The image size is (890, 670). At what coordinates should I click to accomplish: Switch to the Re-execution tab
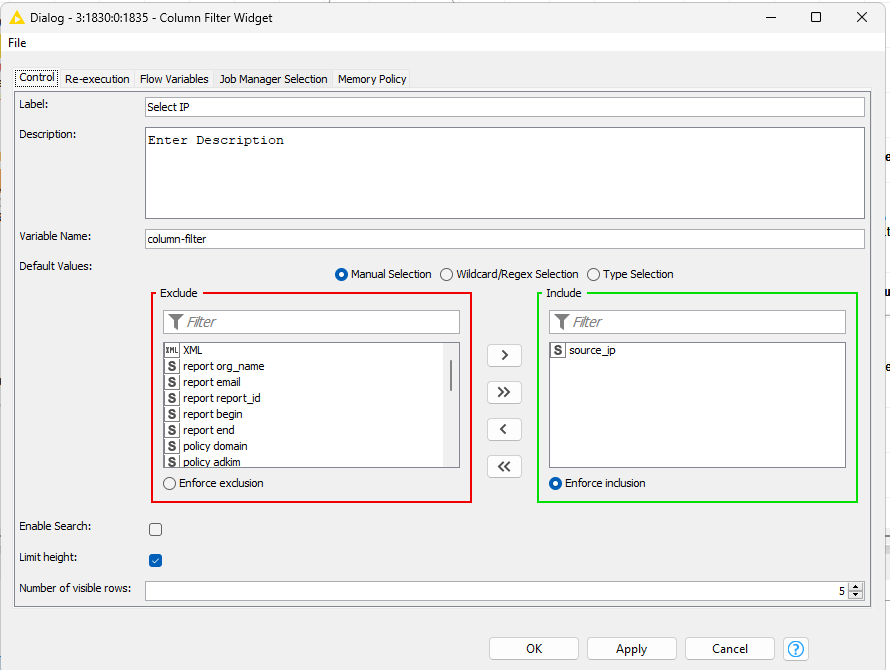pos(97,79)
